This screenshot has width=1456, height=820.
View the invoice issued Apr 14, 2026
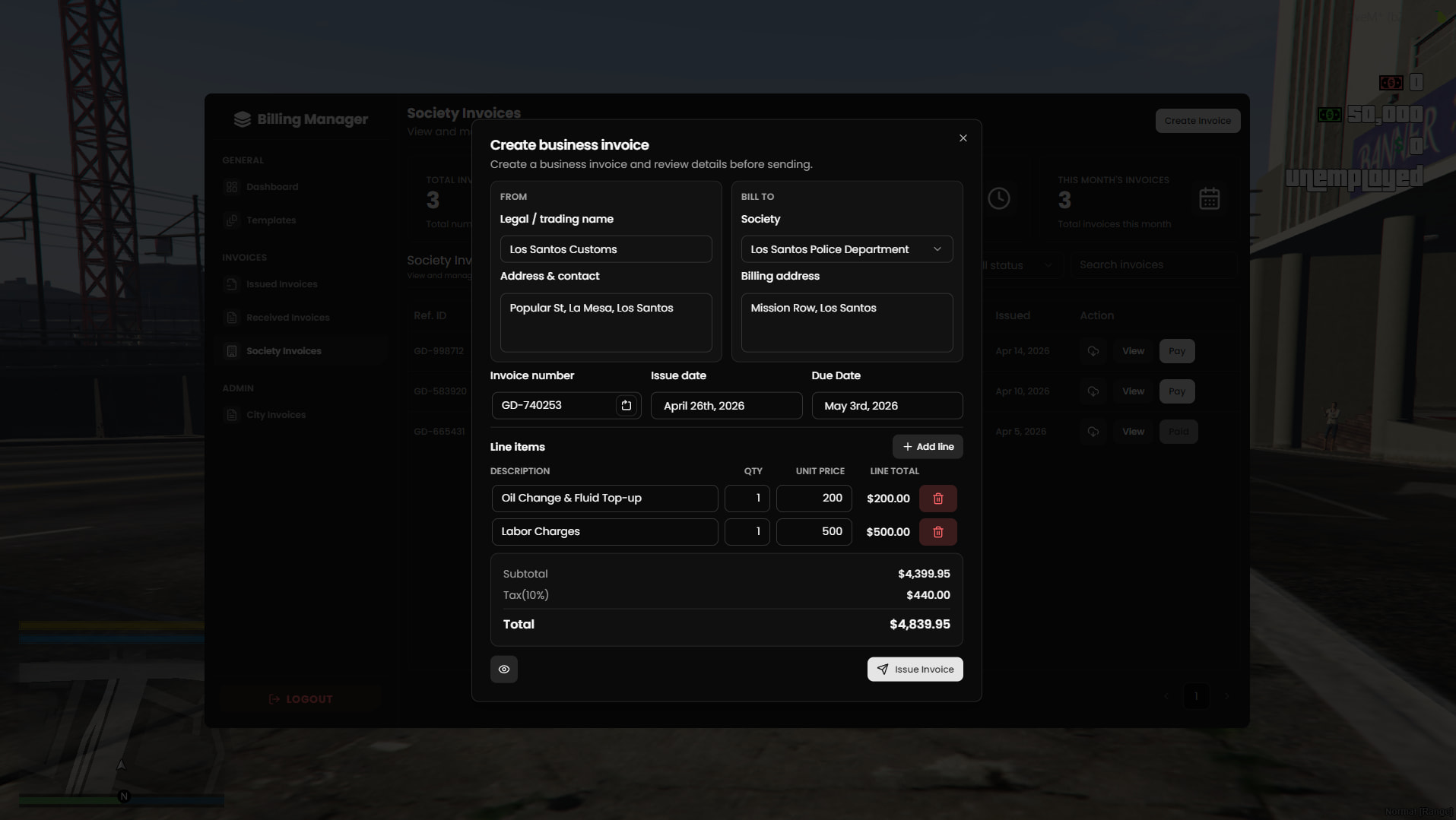pos(1133,351)
